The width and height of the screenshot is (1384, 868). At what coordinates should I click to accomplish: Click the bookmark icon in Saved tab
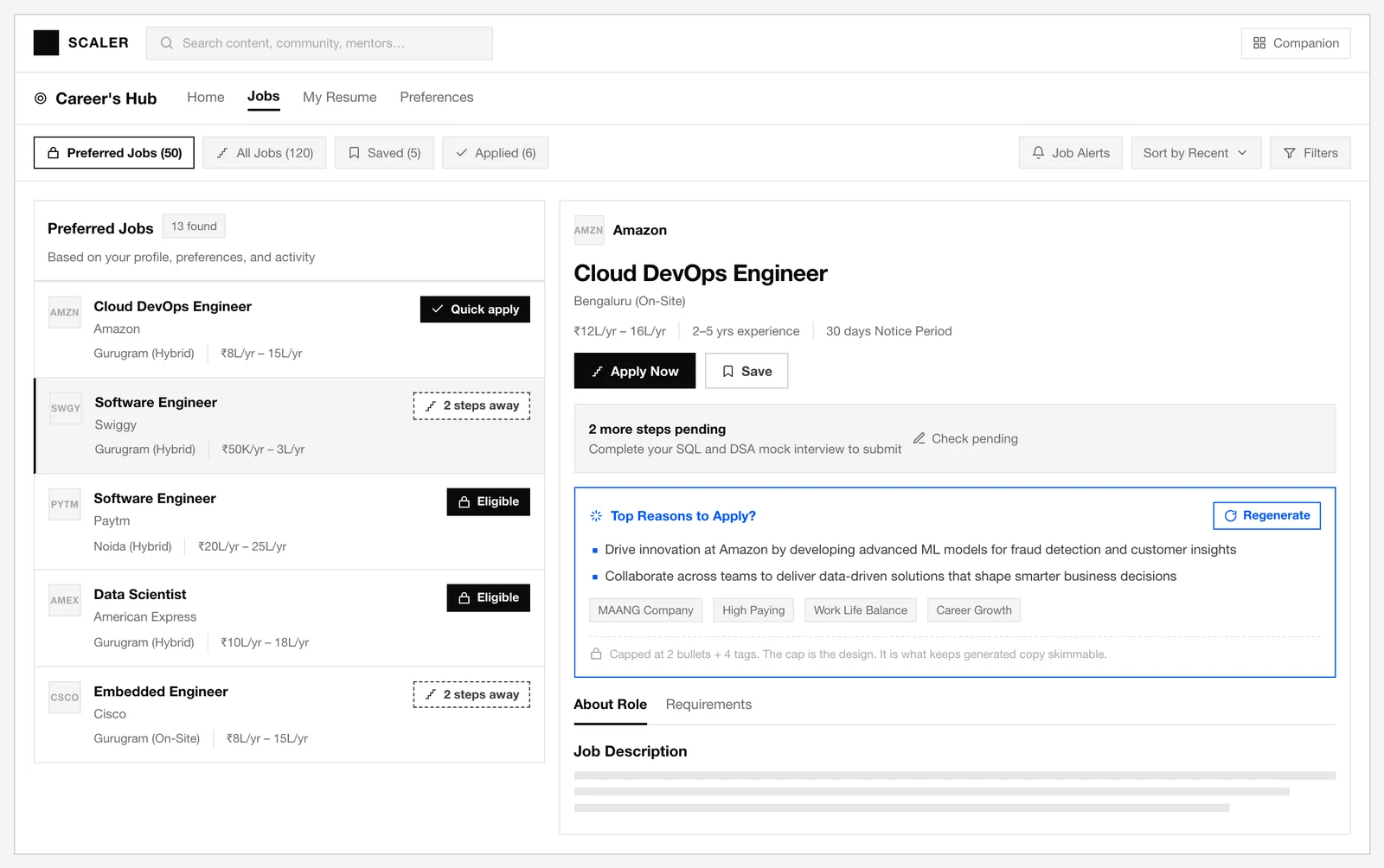(354, 153)
